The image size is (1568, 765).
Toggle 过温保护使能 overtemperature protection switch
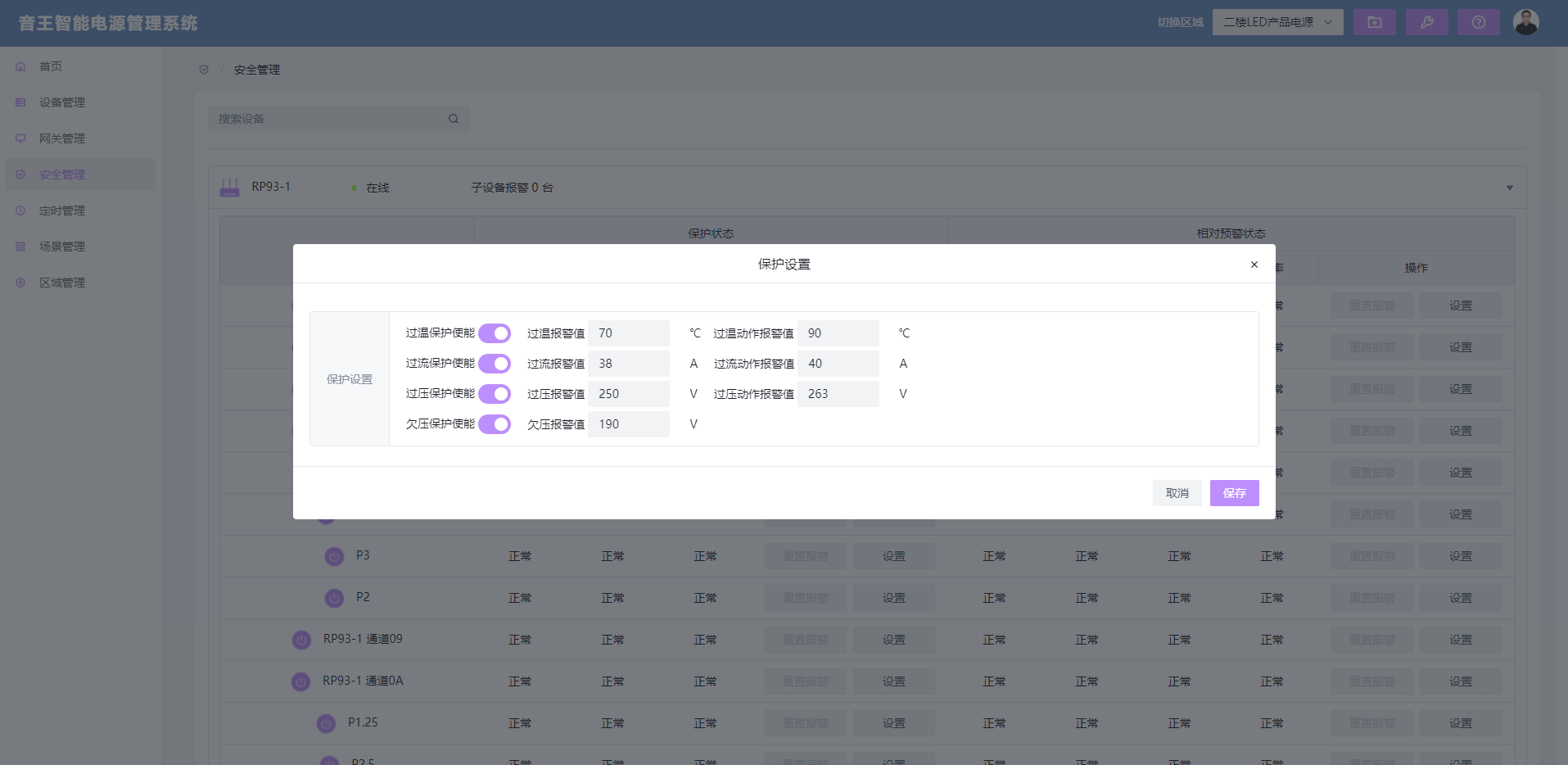(x=495, y=333)
